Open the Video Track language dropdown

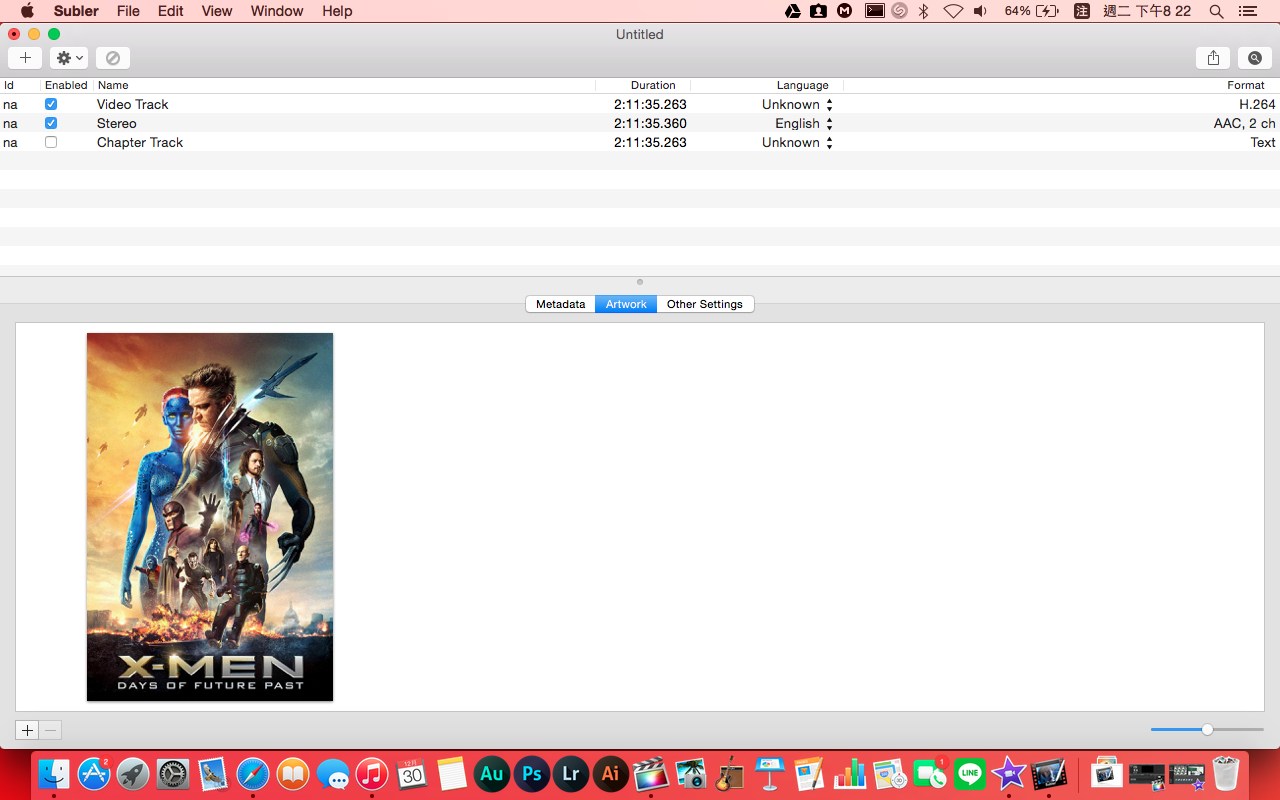coord(797,104)
